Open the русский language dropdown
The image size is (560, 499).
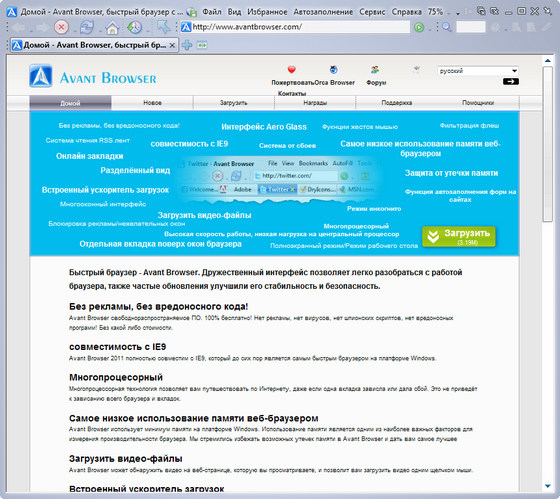pyautogui.click(x=478, y=71)
